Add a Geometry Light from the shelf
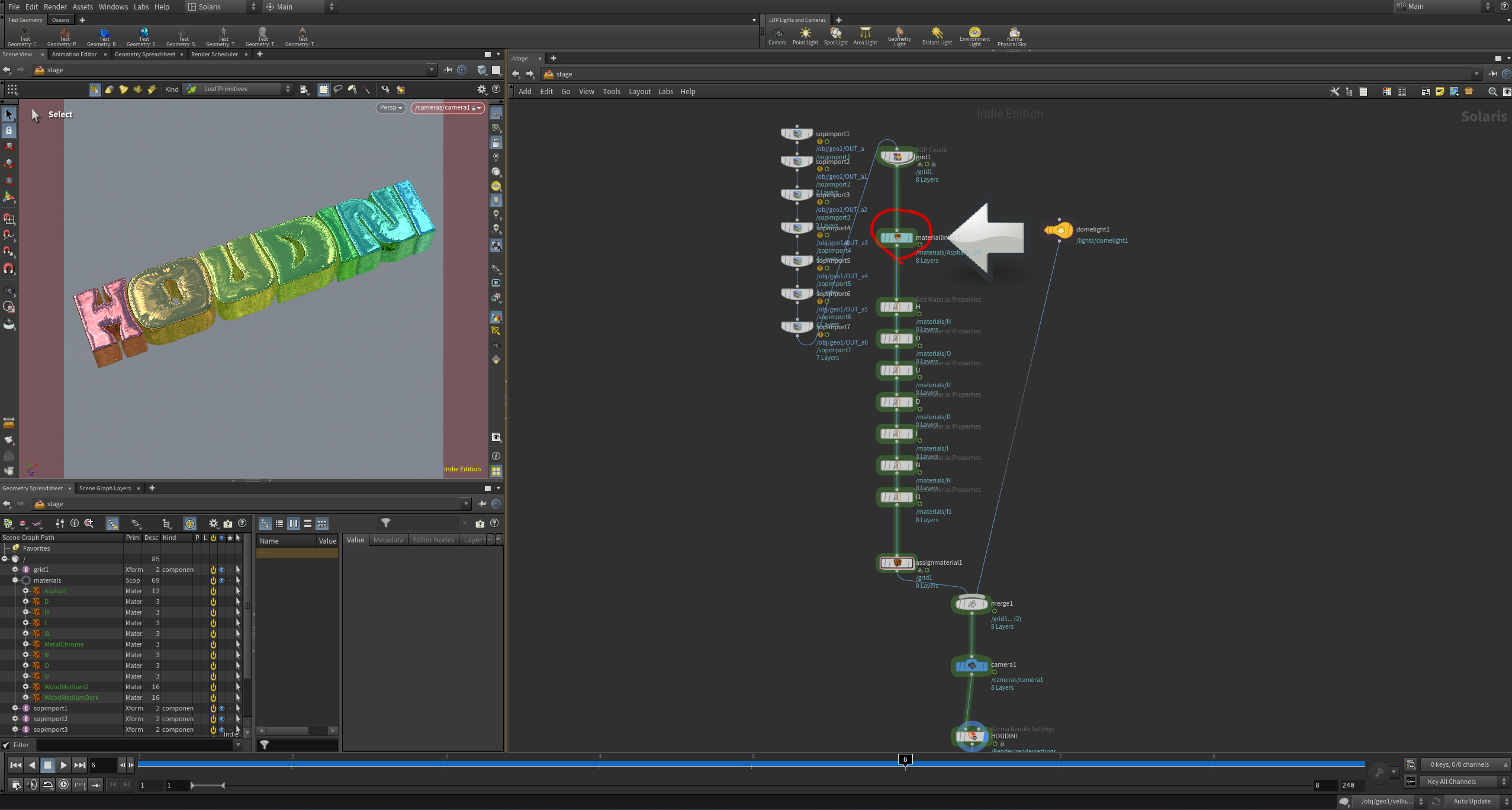Viewport: 1512px width, 810px height. pos(899,36)
